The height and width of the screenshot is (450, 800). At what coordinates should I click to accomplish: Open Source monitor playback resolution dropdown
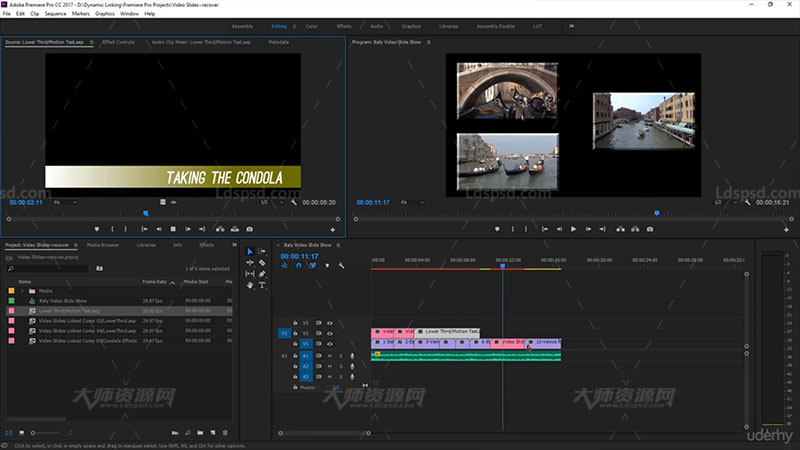(272, 203)
